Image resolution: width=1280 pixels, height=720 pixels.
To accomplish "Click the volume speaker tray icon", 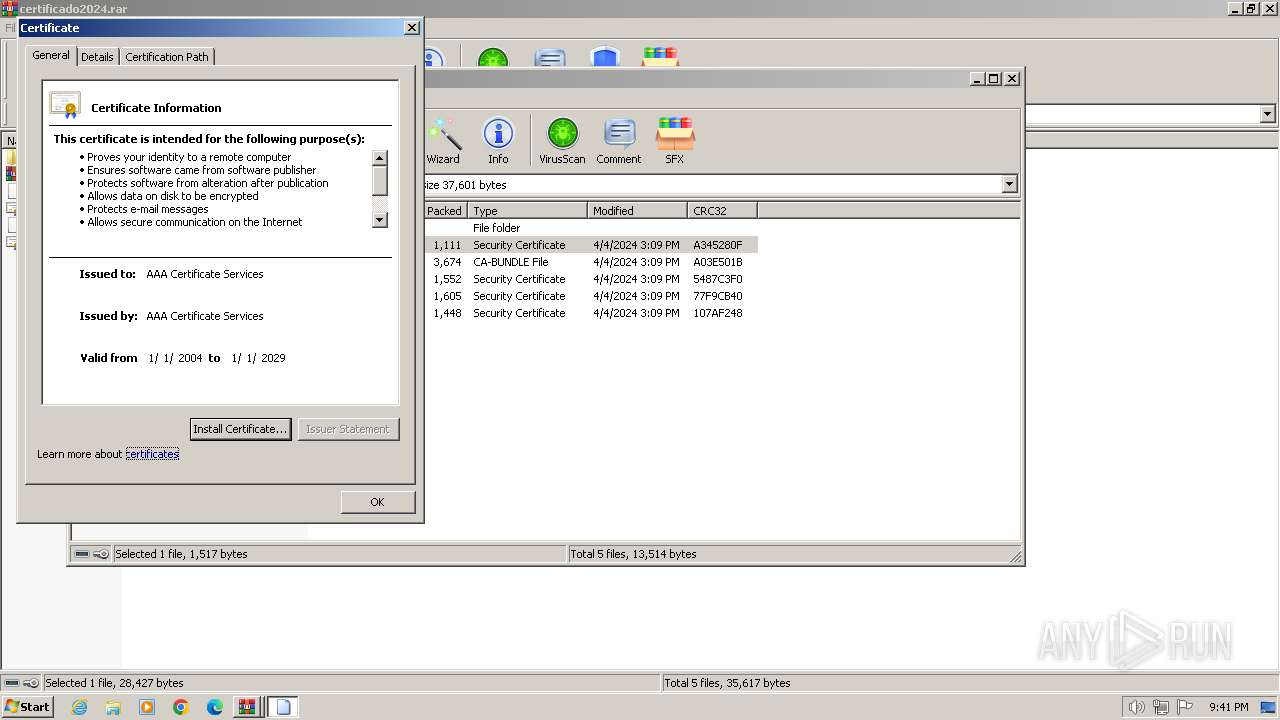I will 1136,707.
